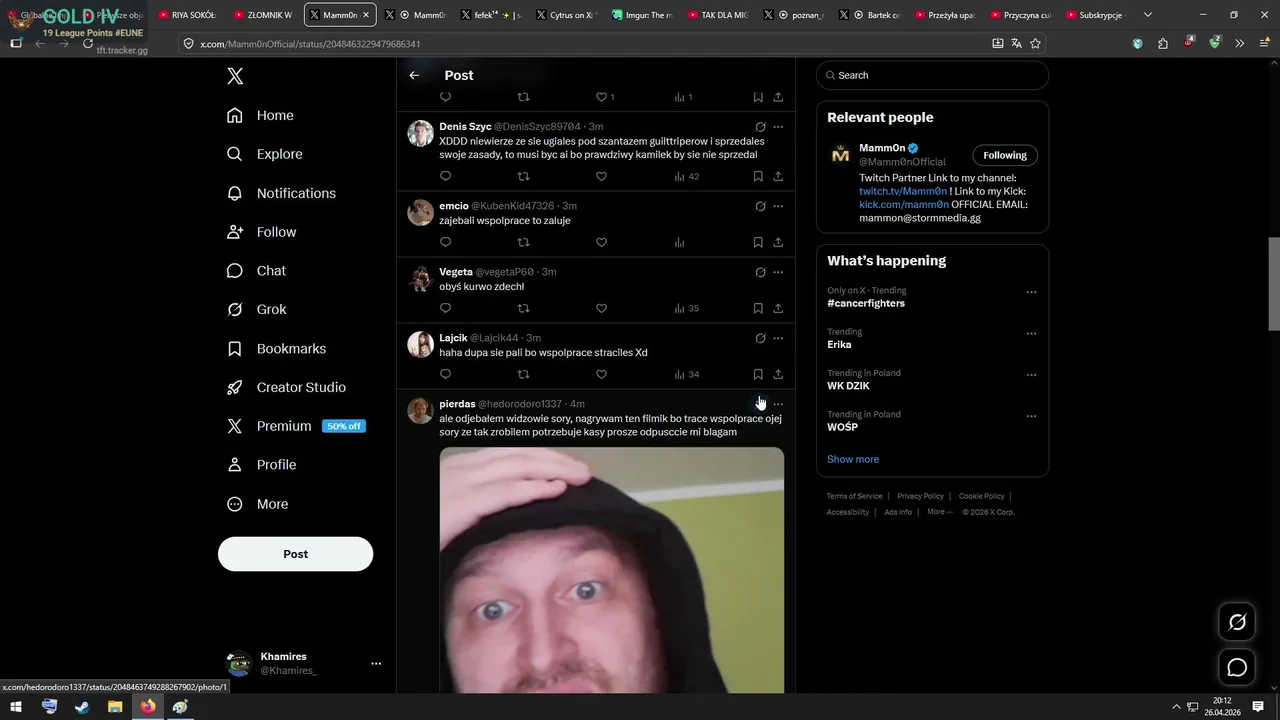
Task: Reply to emcio's comment
Action: pos(446,242)
